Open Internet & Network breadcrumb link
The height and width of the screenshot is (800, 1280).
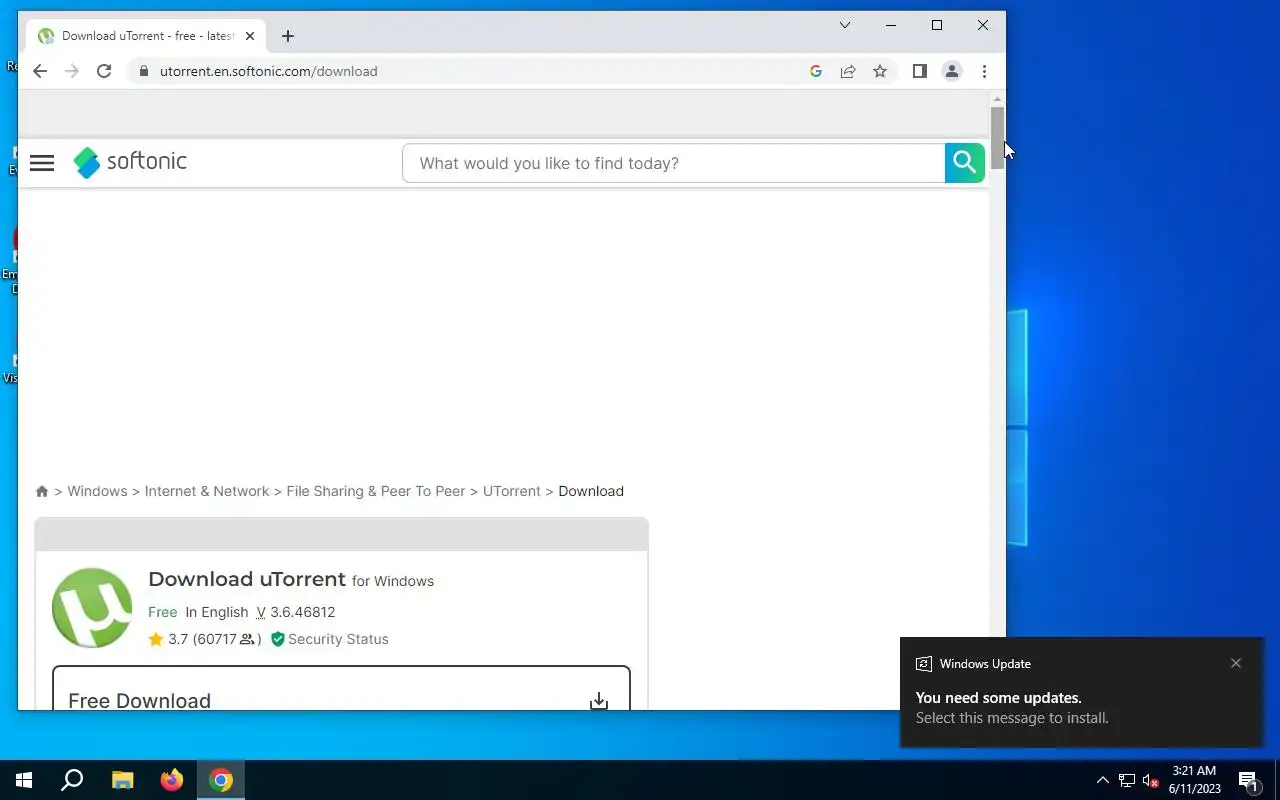click(207, 491)
